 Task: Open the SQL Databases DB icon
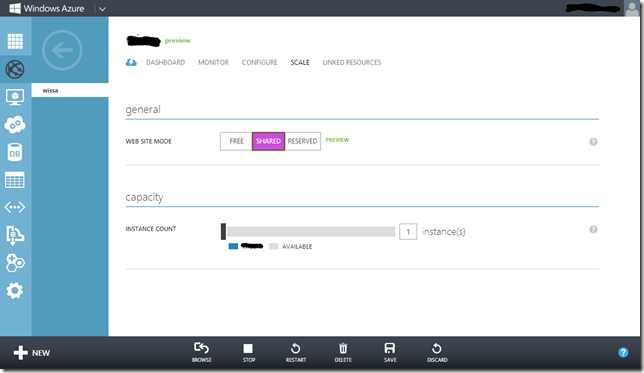point(15,152)
